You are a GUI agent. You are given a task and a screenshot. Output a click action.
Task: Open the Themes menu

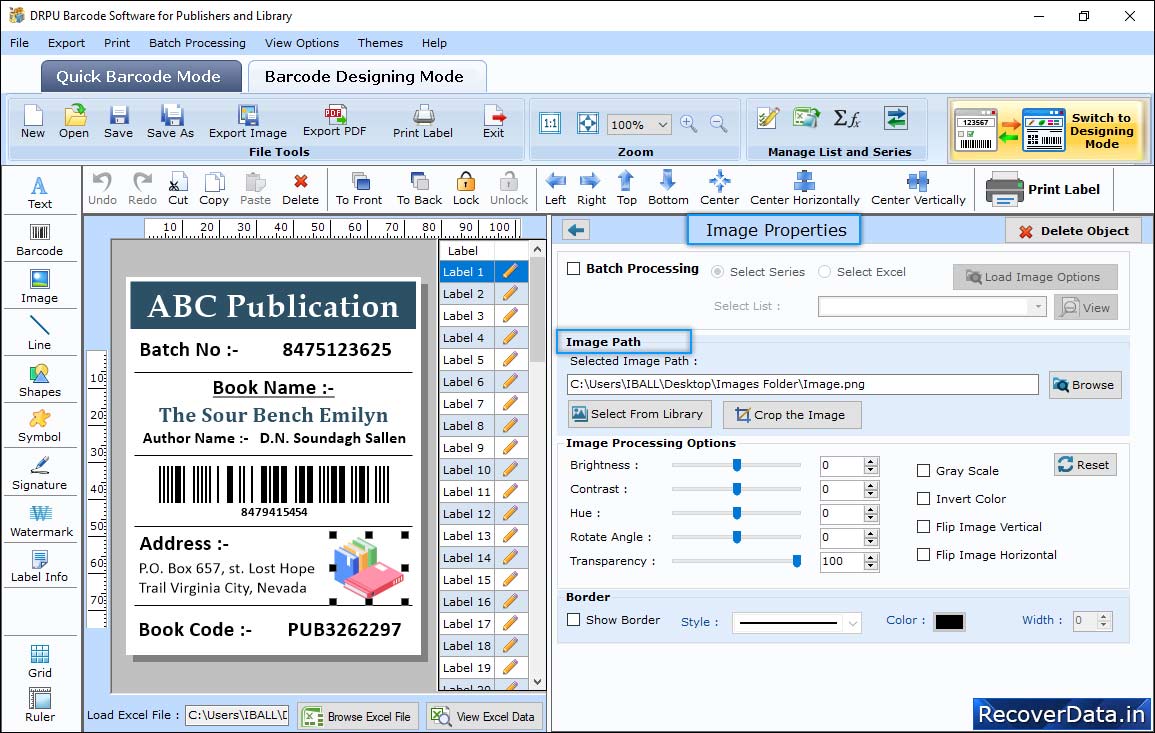click(x=380, y=43)
